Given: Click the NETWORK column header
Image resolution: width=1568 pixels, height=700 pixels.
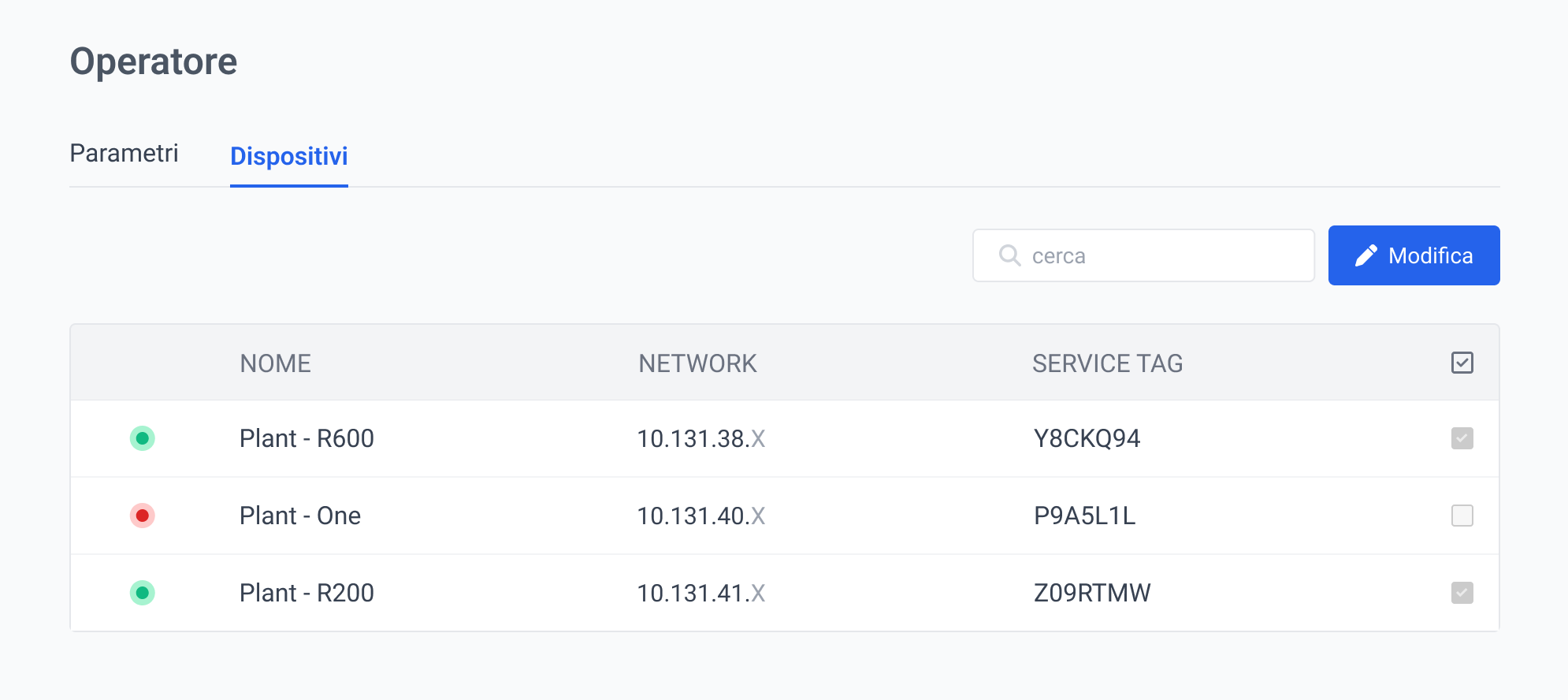Looking at the screenshot, I should (697, 363).
